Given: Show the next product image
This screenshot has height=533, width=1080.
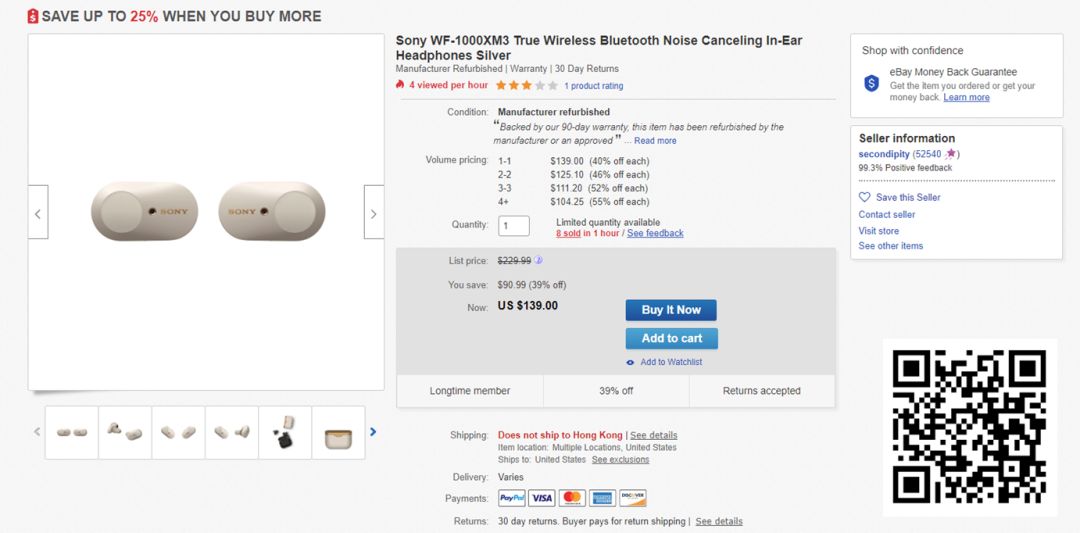Looking at the screenshot, I should [374, 213].
